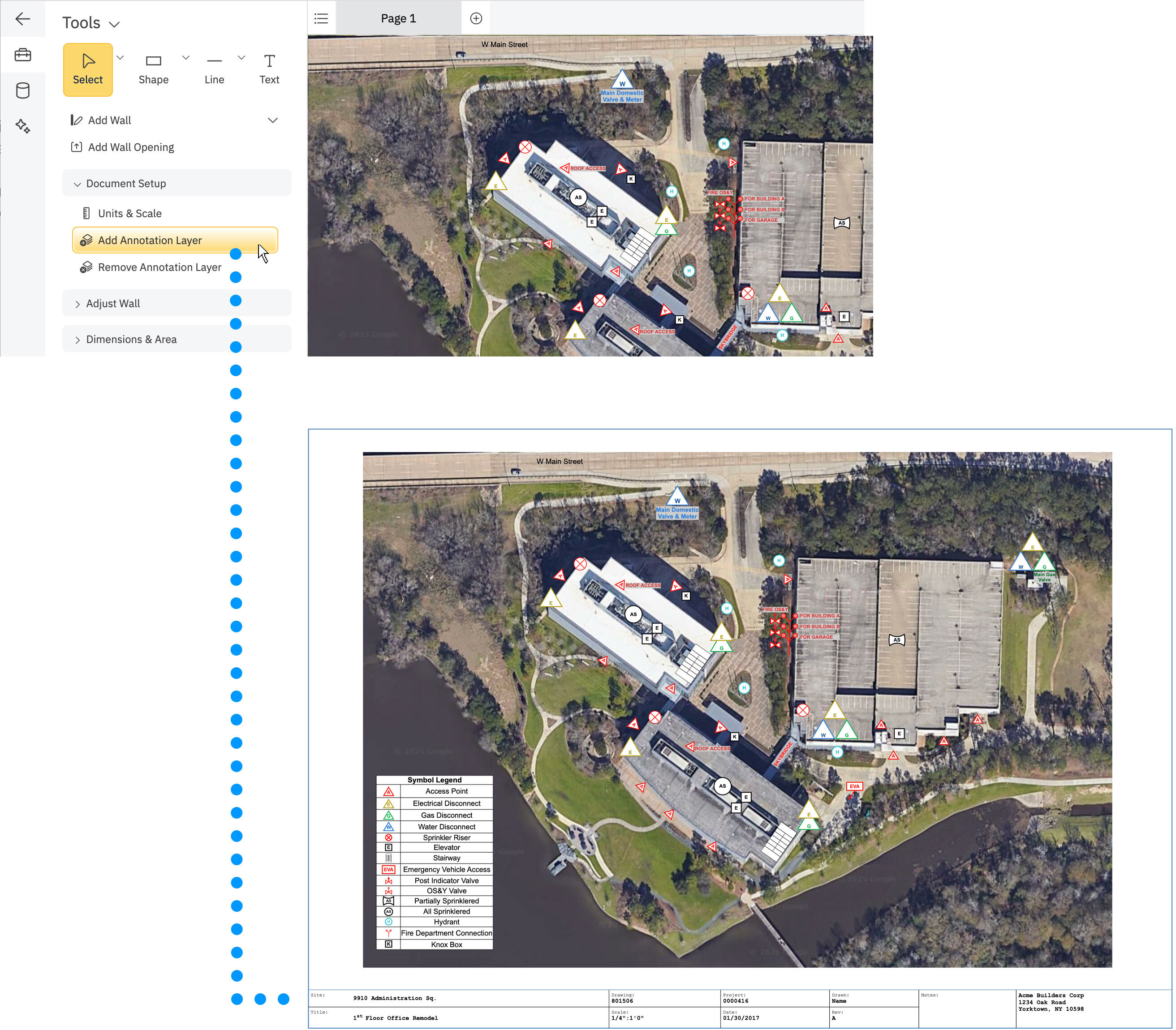Click Remove Annotation Layer
This screenshot has height=1030, width=1176.
(x=159, y=267)
